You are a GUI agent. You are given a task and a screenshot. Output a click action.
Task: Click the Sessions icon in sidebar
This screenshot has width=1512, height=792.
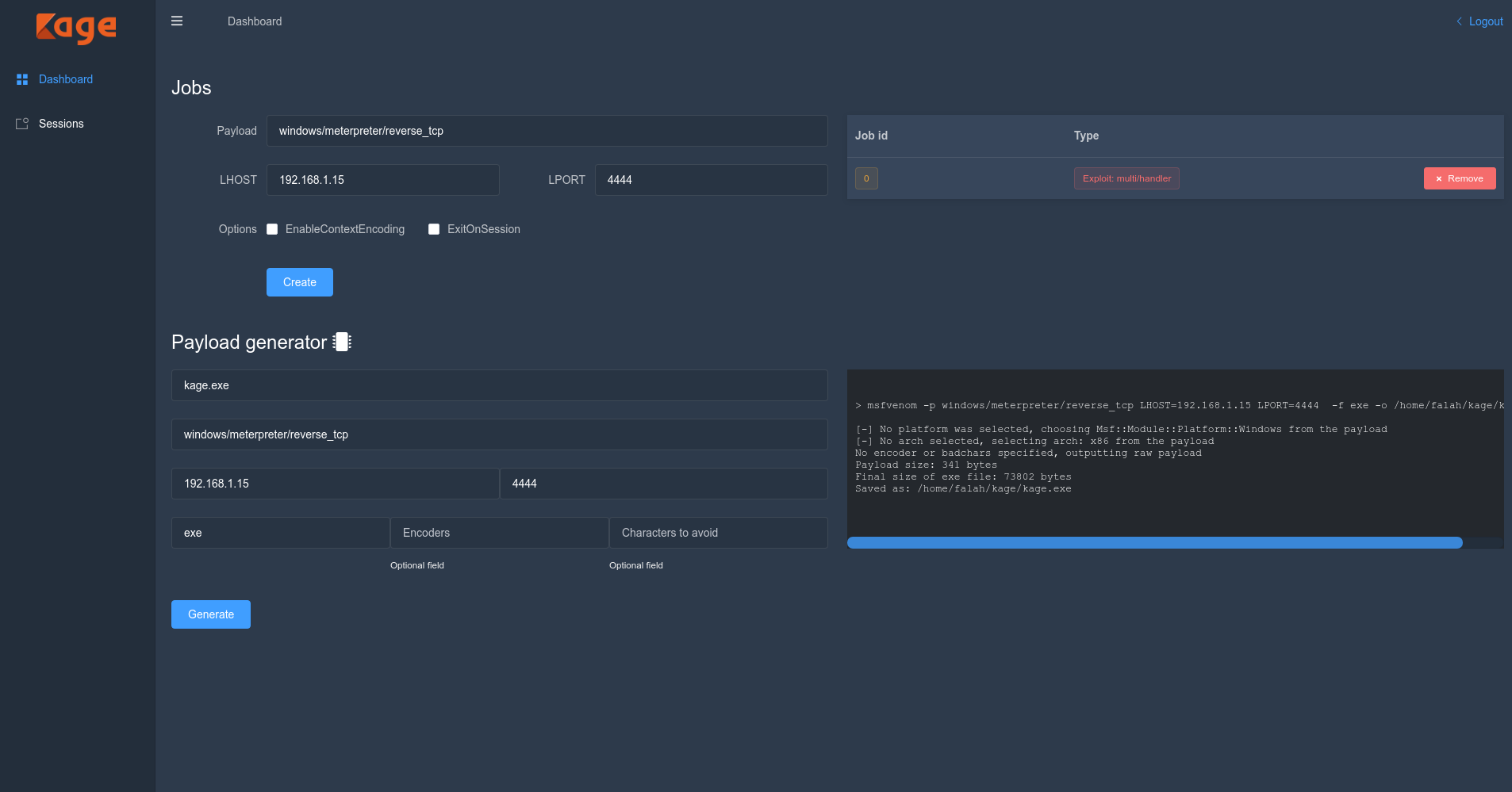click(x=22, y=124)
